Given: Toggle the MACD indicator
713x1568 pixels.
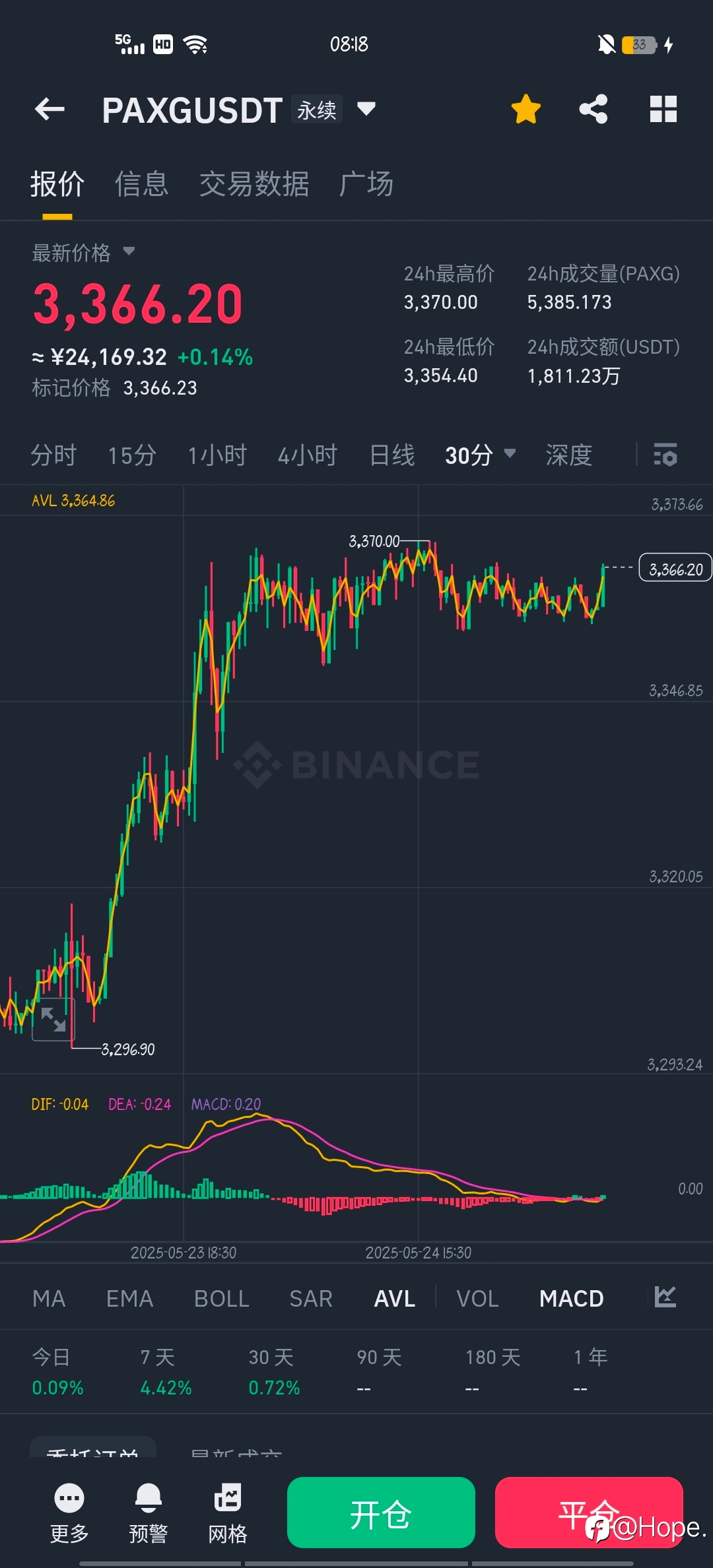Looking at the screenshot, I should (572, 1298).
